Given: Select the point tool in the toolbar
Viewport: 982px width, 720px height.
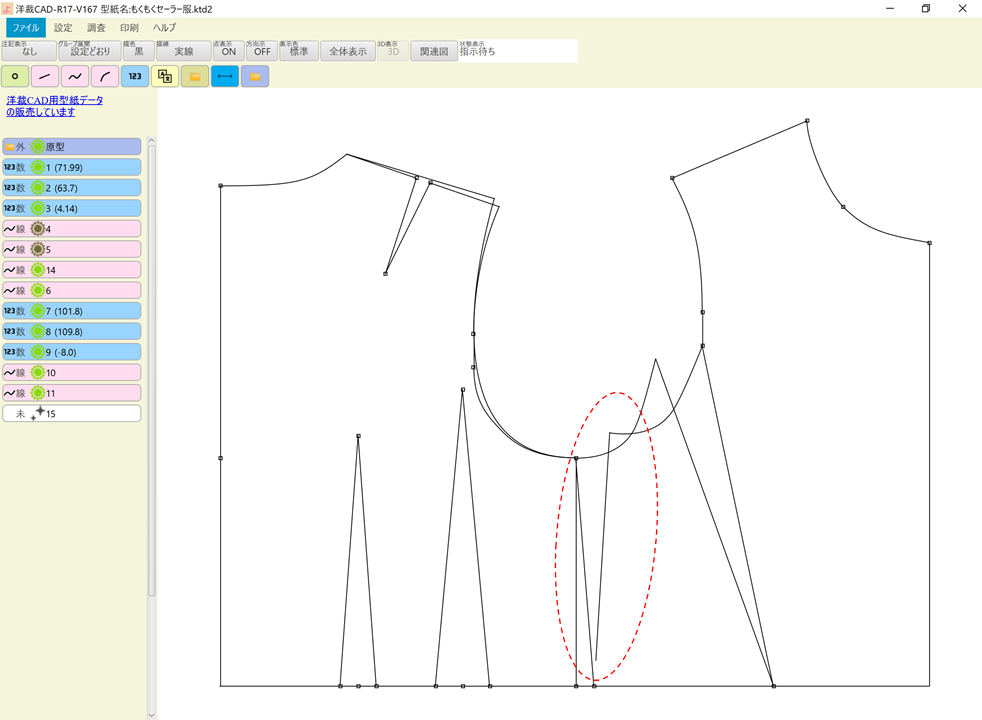Looking at the screenshot, I should pyautogui.click(x=14, y=76).
